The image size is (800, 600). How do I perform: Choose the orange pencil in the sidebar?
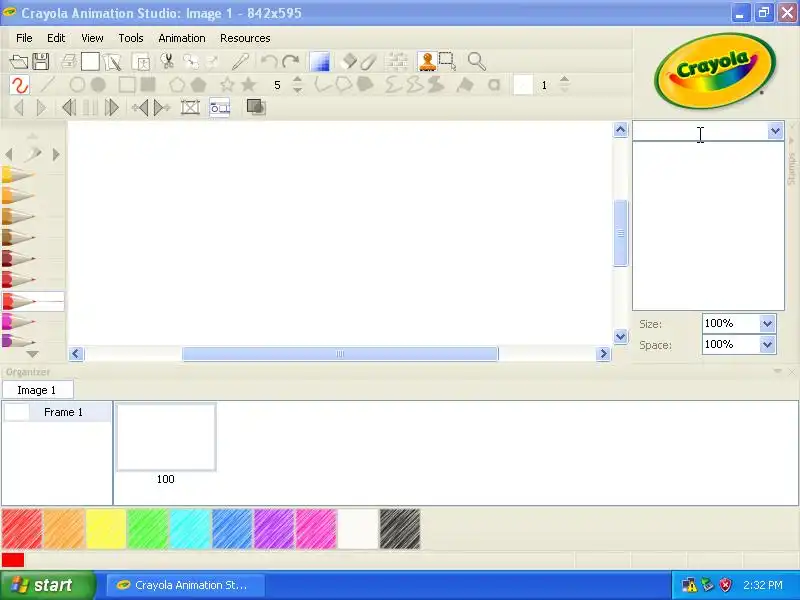pos(18,196)
